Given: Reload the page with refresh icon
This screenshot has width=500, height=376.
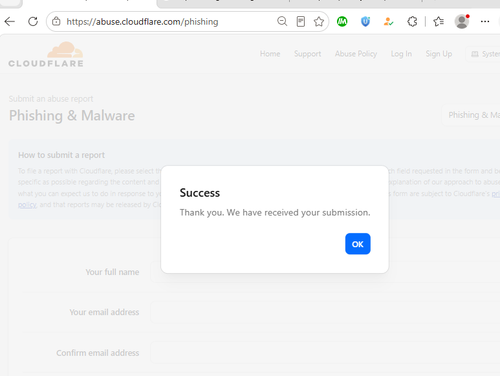Looking at the screenshot, I should 33,22.
